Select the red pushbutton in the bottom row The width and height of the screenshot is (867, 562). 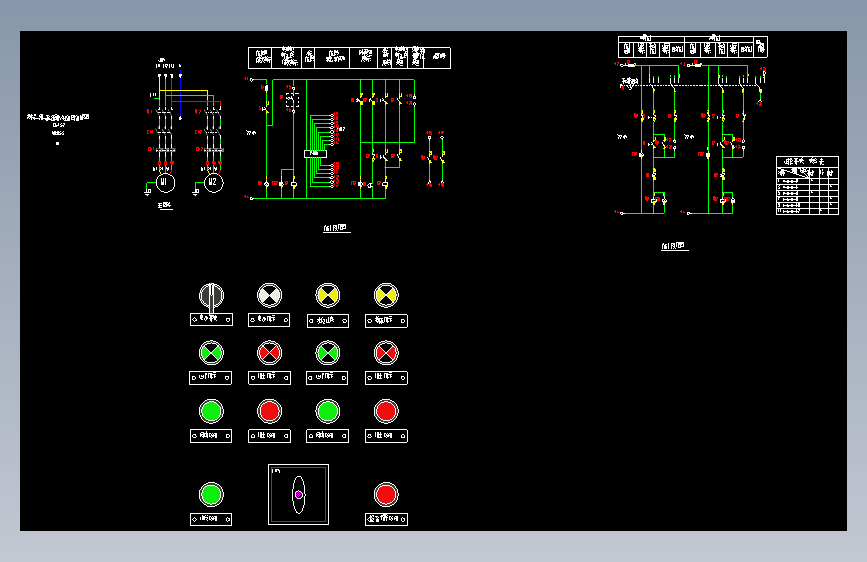(386, 495)
